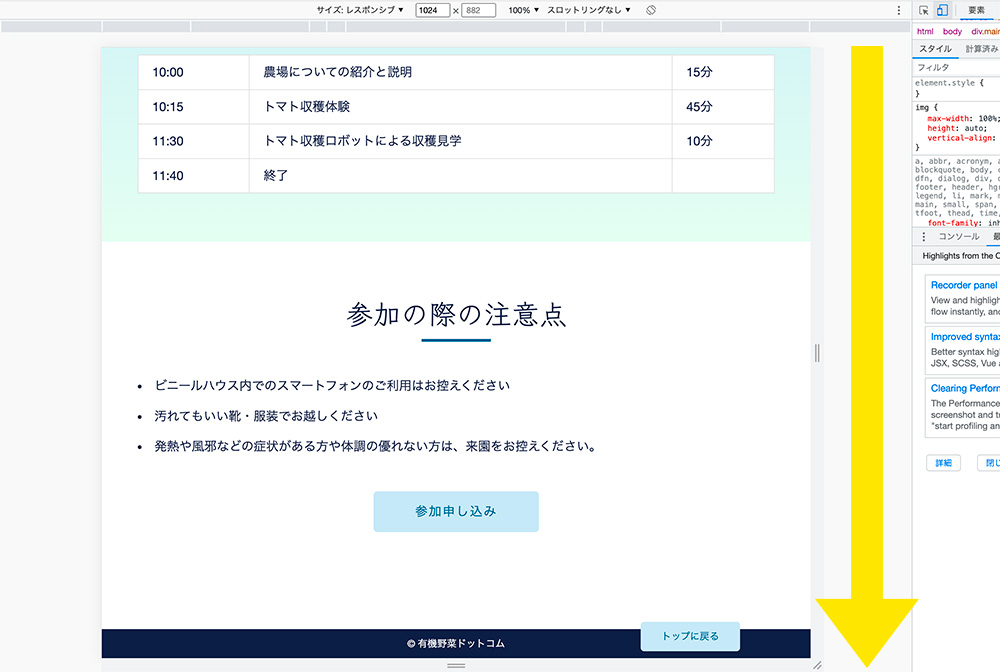
Task: Open the drawer menu beside コンソール tab
Action: 924,236
